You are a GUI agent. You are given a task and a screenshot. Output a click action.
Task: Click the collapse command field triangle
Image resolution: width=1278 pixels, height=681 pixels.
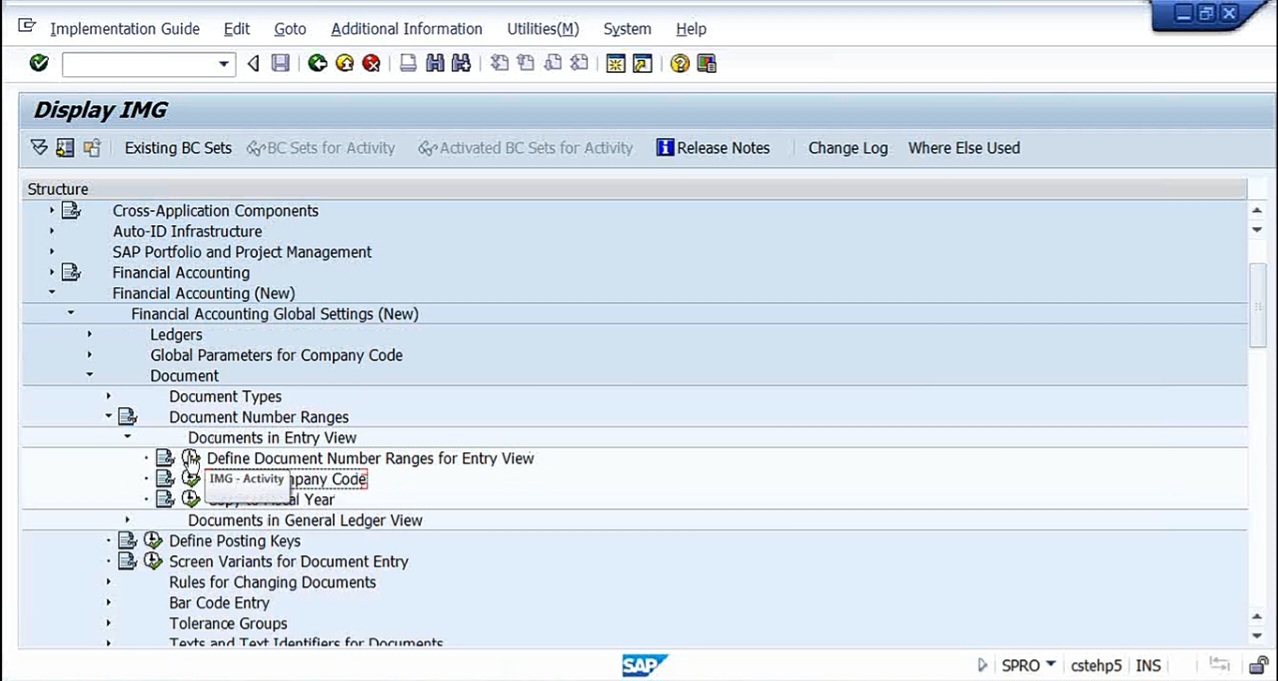click(x=253, y=64)
